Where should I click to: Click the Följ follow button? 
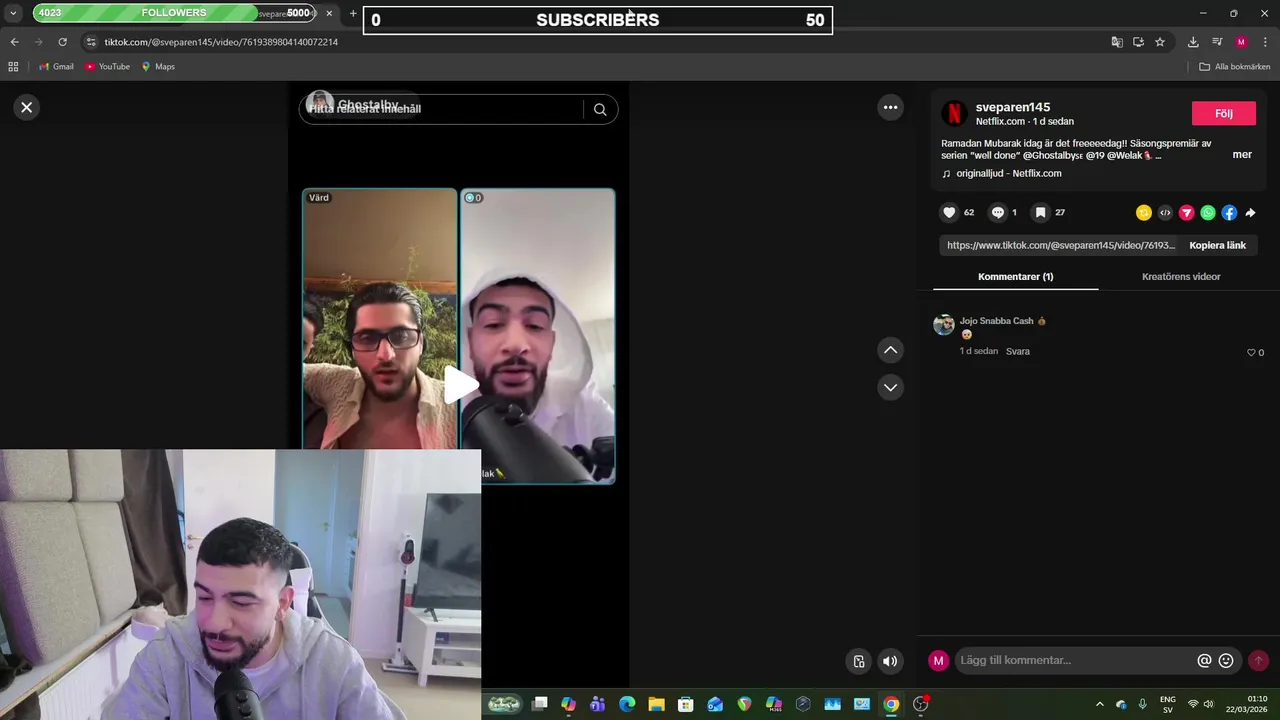[x=1224, y=113]
